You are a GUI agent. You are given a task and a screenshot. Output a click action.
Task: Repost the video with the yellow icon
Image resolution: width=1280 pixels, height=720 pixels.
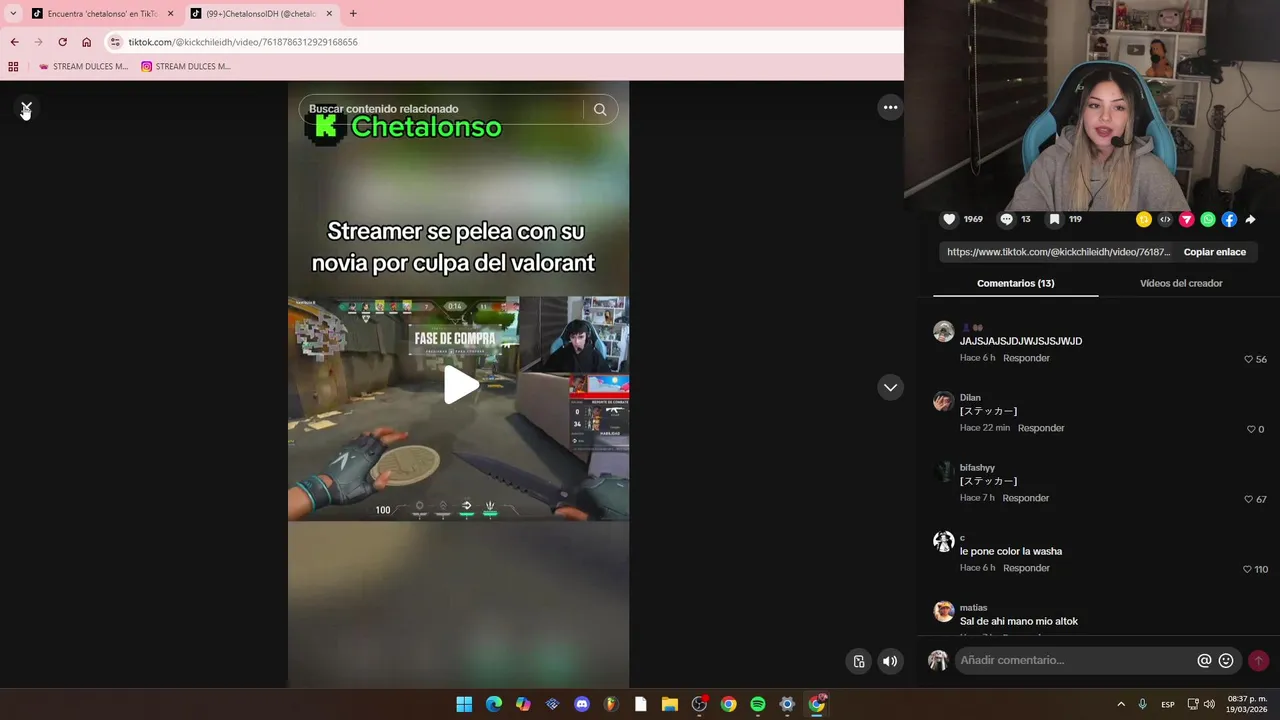1143,219
